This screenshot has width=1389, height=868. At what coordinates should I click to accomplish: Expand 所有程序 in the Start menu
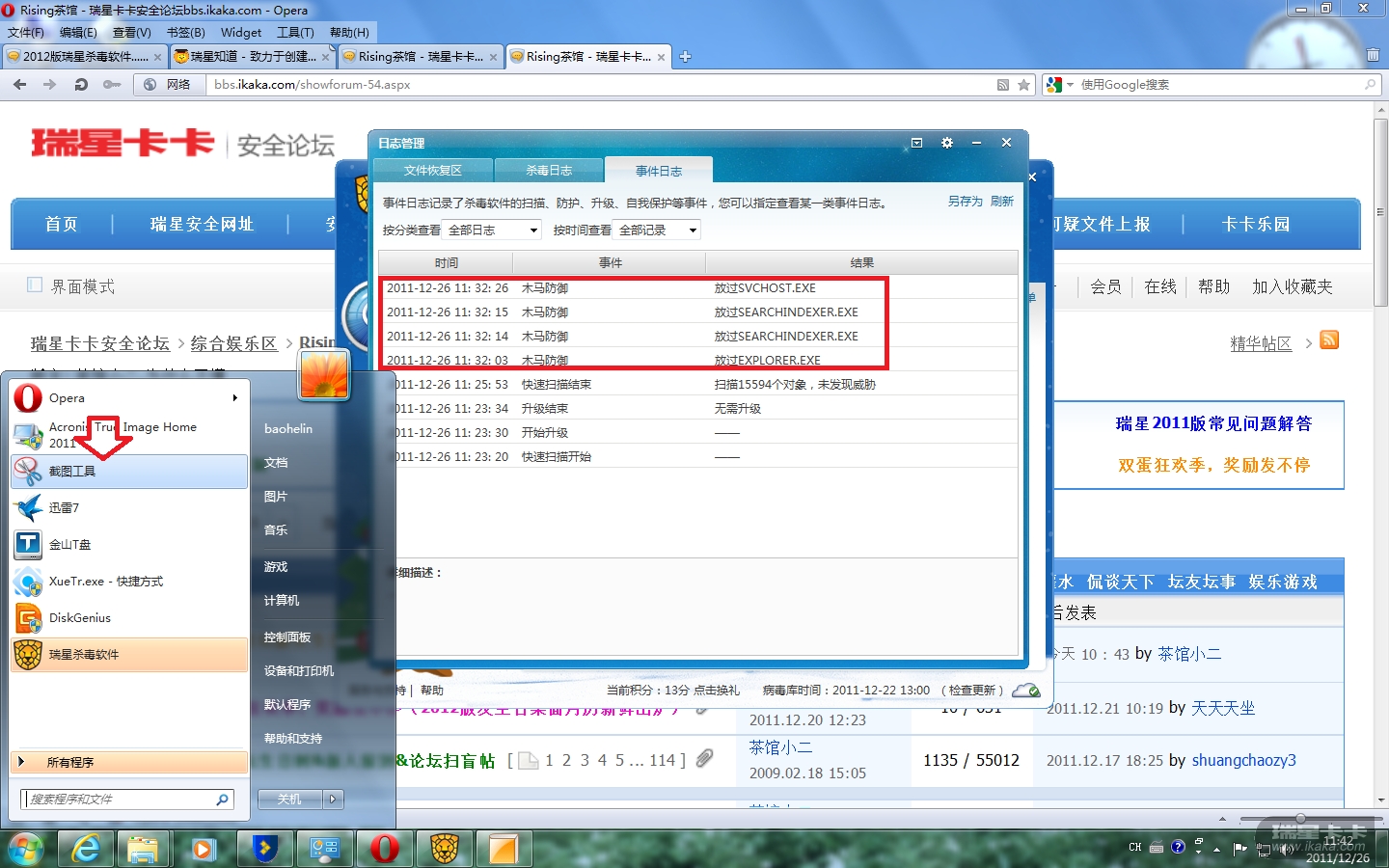[129, 763]
